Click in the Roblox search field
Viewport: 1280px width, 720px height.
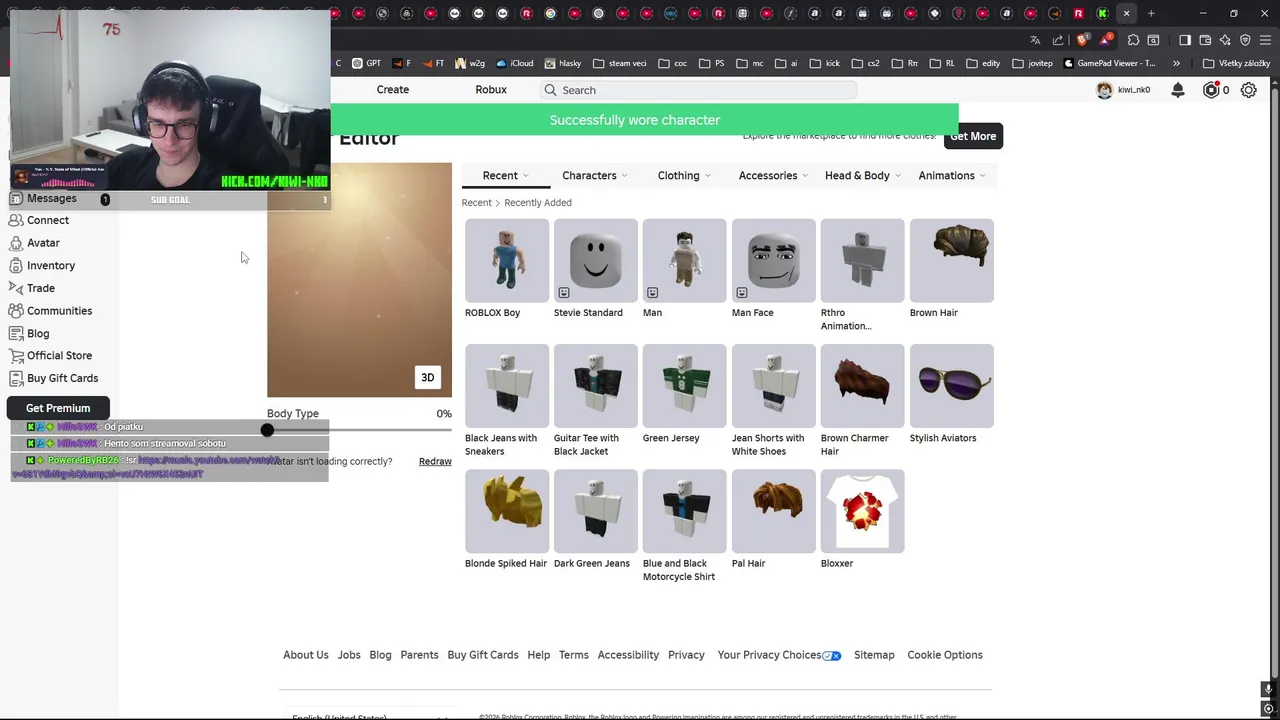click(x=700, y=90)
